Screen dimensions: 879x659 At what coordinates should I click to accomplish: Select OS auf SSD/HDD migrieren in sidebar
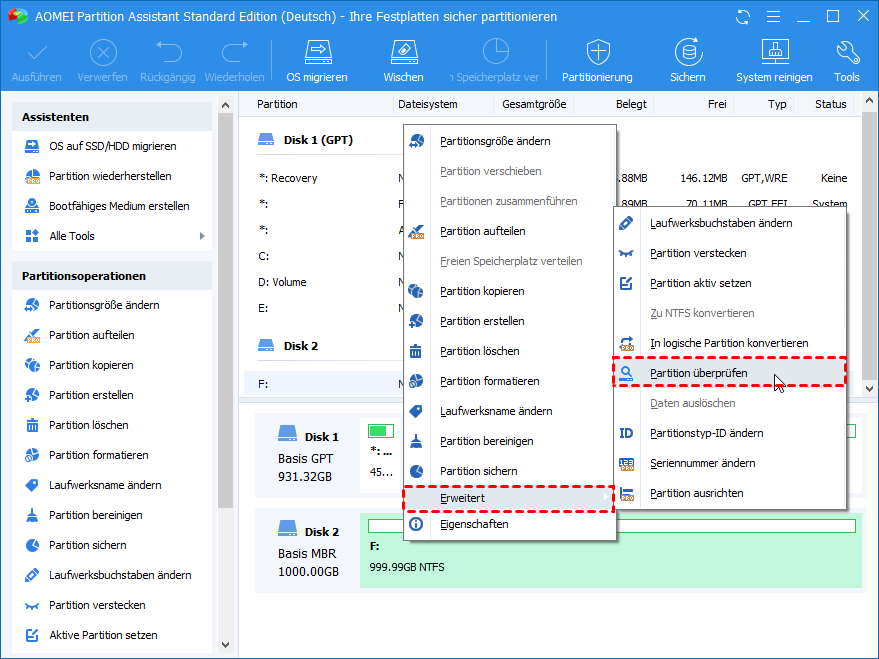click(x=112, y=146)
